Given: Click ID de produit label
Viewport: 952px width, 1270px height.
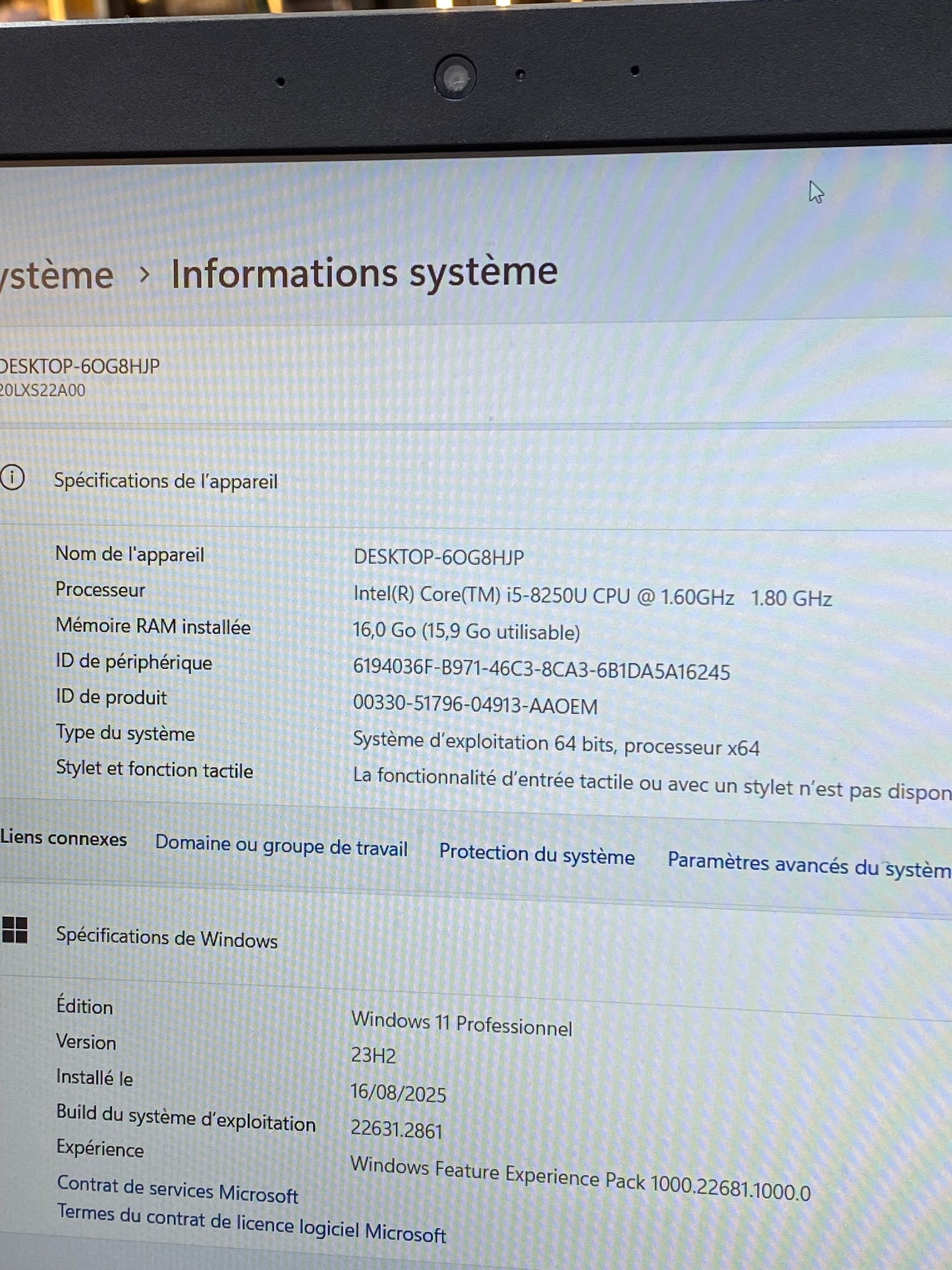Looking at the screenshot, I should pos(111,697).
